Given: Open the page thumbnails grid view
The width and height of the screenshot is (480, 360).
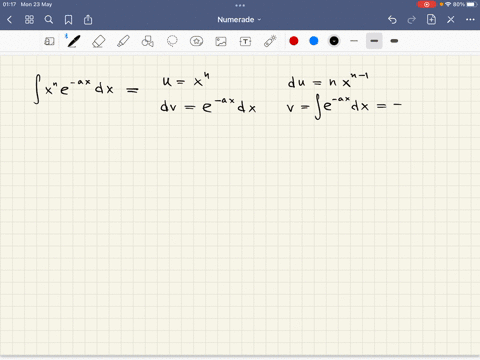Looking at the screenshot, I should click(29, 20).
